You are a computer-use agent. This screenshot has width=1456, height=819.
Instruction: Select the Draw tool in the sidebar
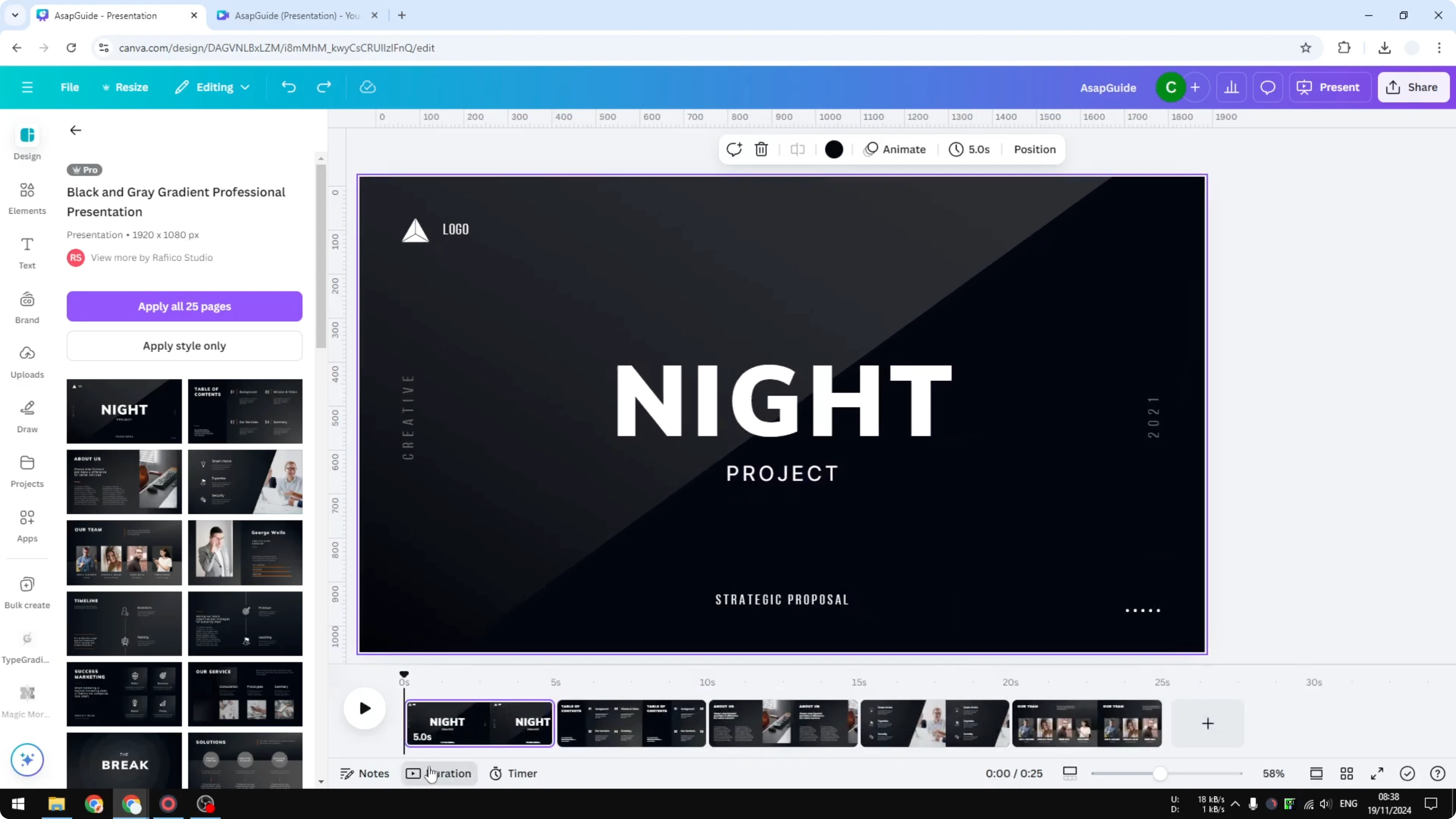27,416
